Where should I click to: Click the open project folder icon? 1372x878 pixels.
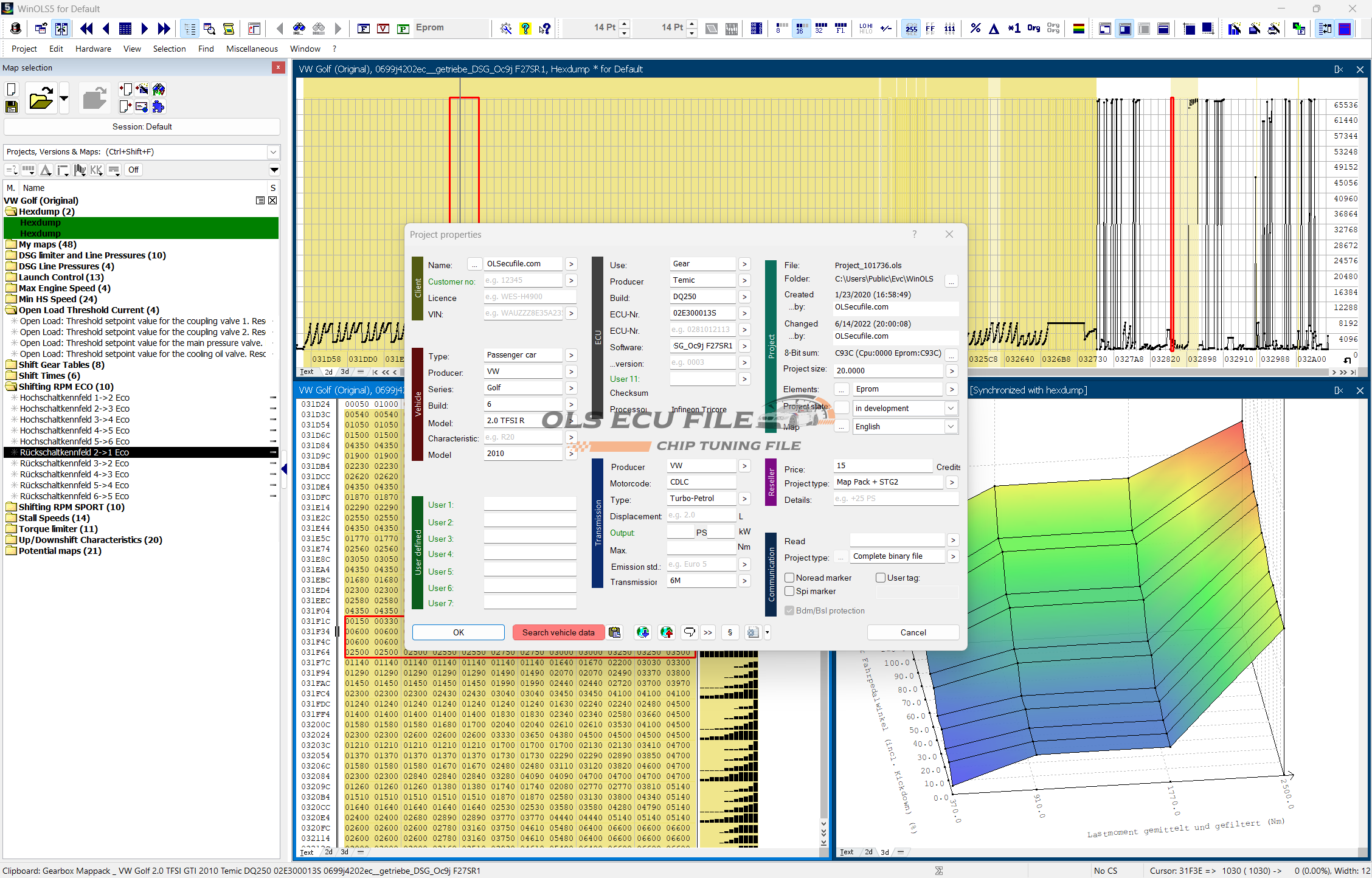[41, 99]
